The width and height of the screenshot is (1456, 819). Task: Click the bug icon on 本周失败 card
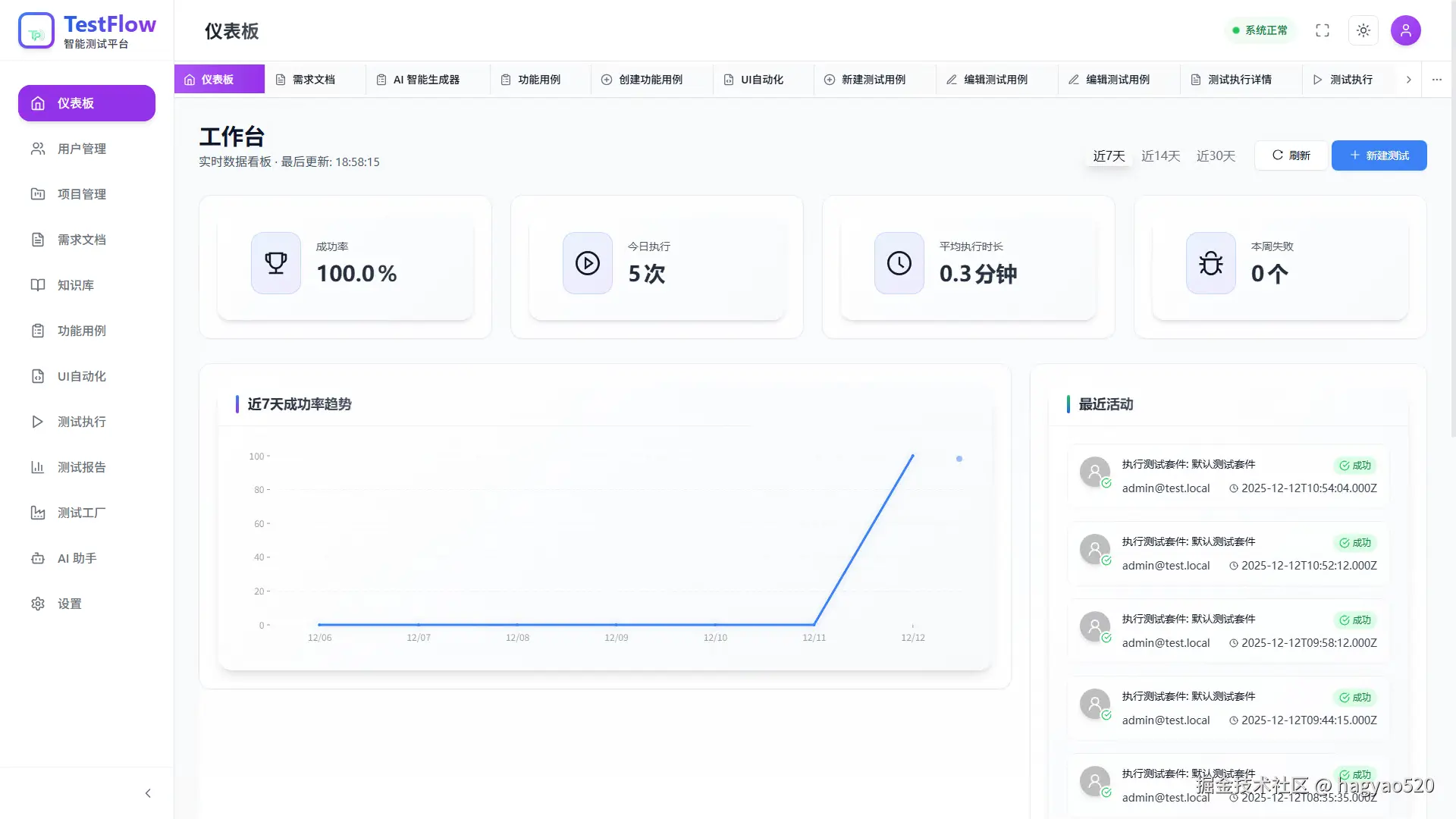tap(1211, 263)
